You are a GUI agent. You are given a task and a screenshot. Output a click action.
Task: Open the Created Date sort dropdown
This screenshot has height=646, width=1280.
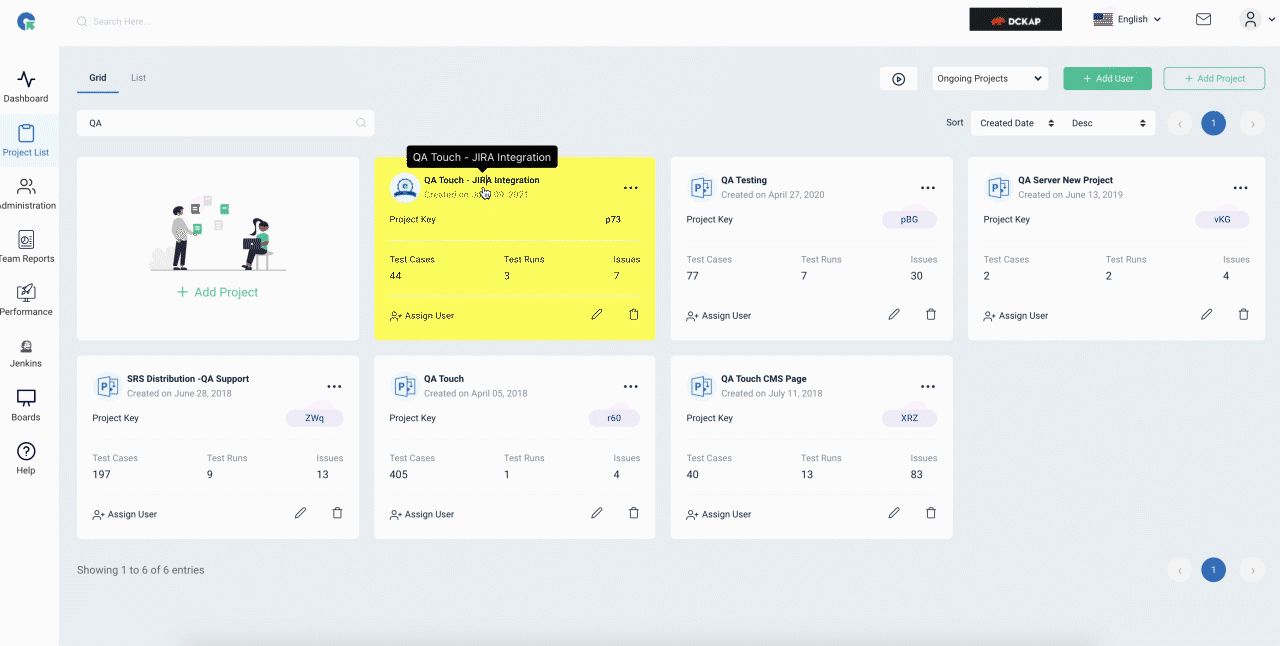pyautogui.click(x=1017, y=123)
